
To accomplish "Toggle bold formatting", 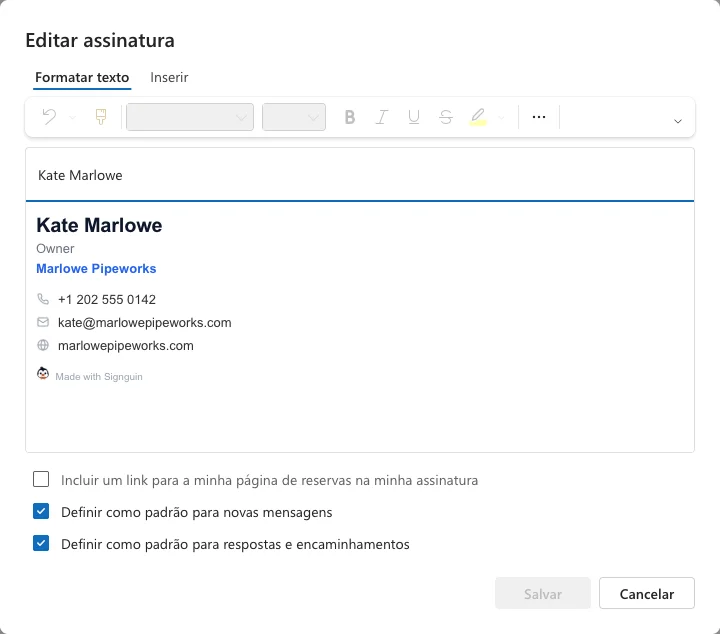I will click(x=349, y=118).
